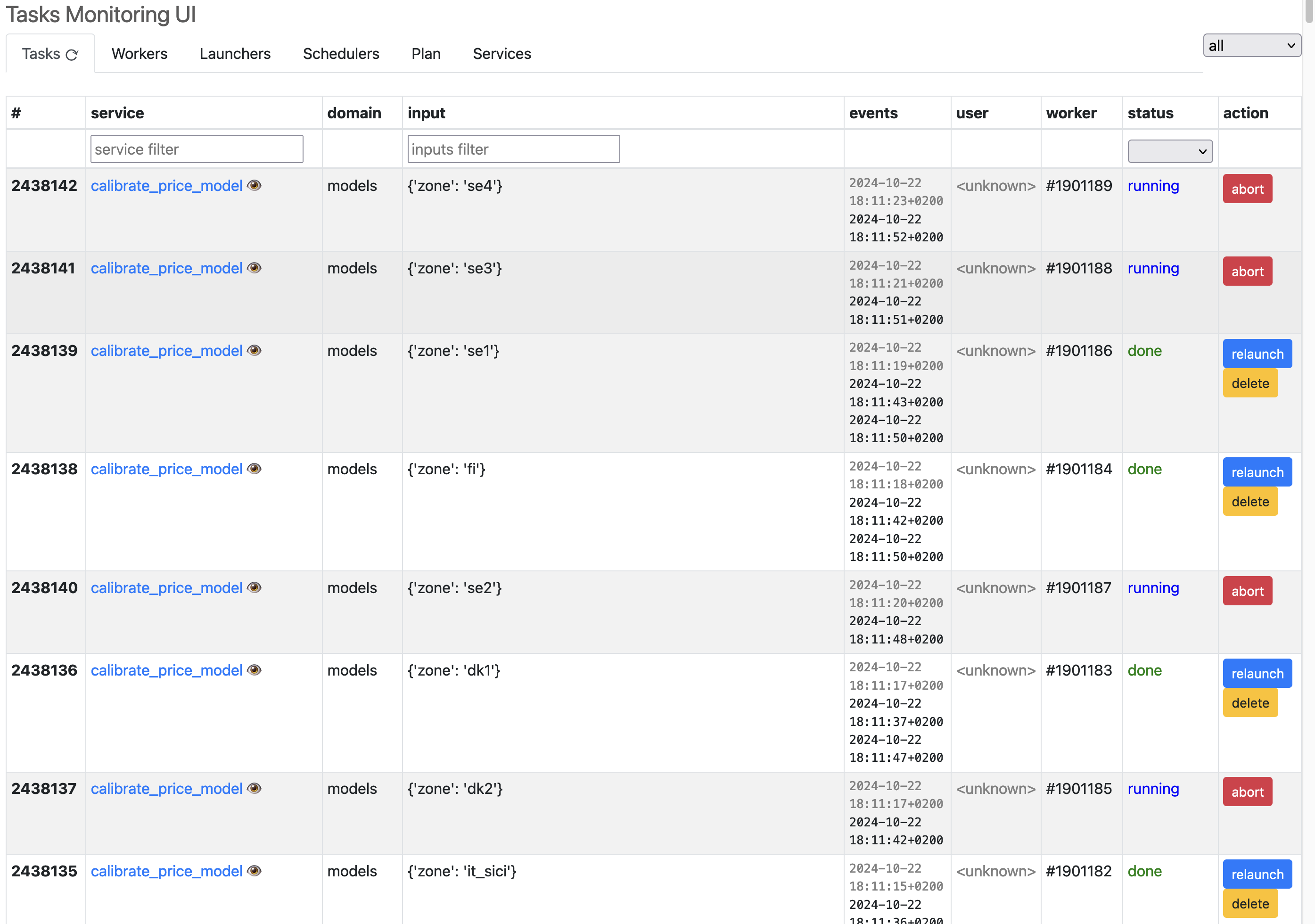The image size is (1315, 924).
Task: Click eye icon for task 2438140
Action: [255, 588]
